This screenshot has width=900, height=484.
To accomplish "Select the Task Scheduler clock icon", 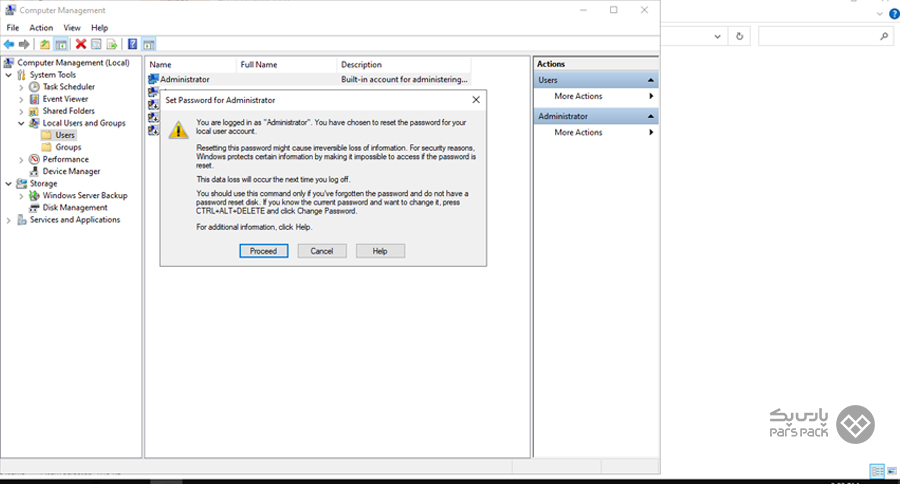I will click(x=34, y=87).
